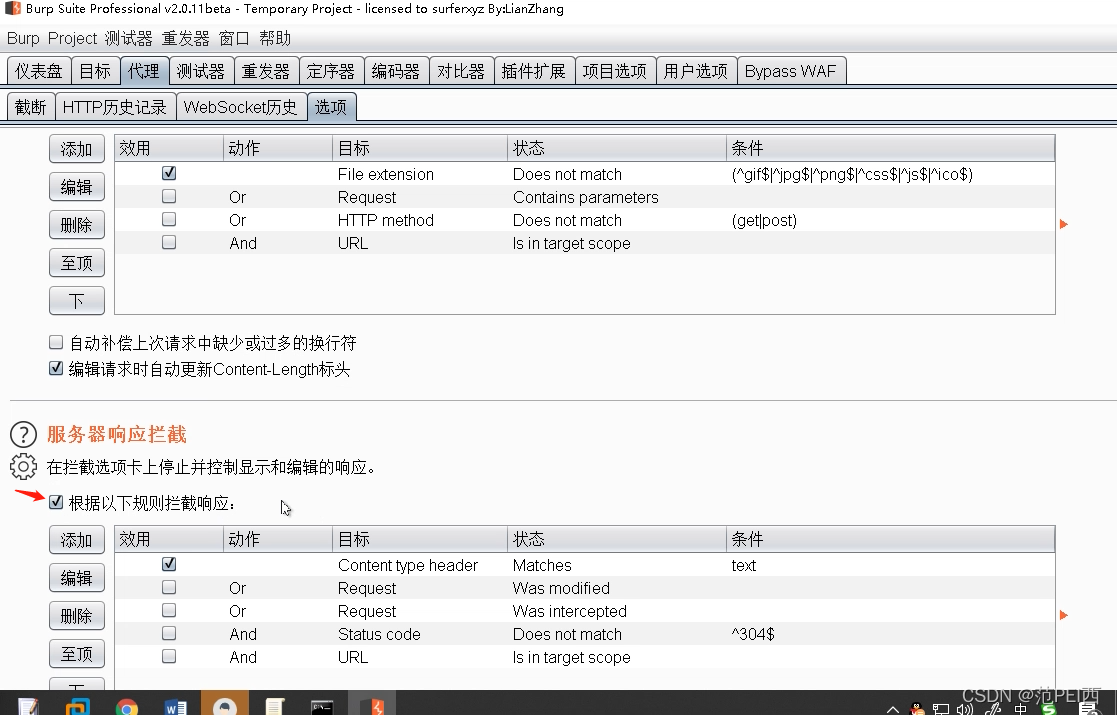Click 添加 button for request rules

click(x=77, y=149)
